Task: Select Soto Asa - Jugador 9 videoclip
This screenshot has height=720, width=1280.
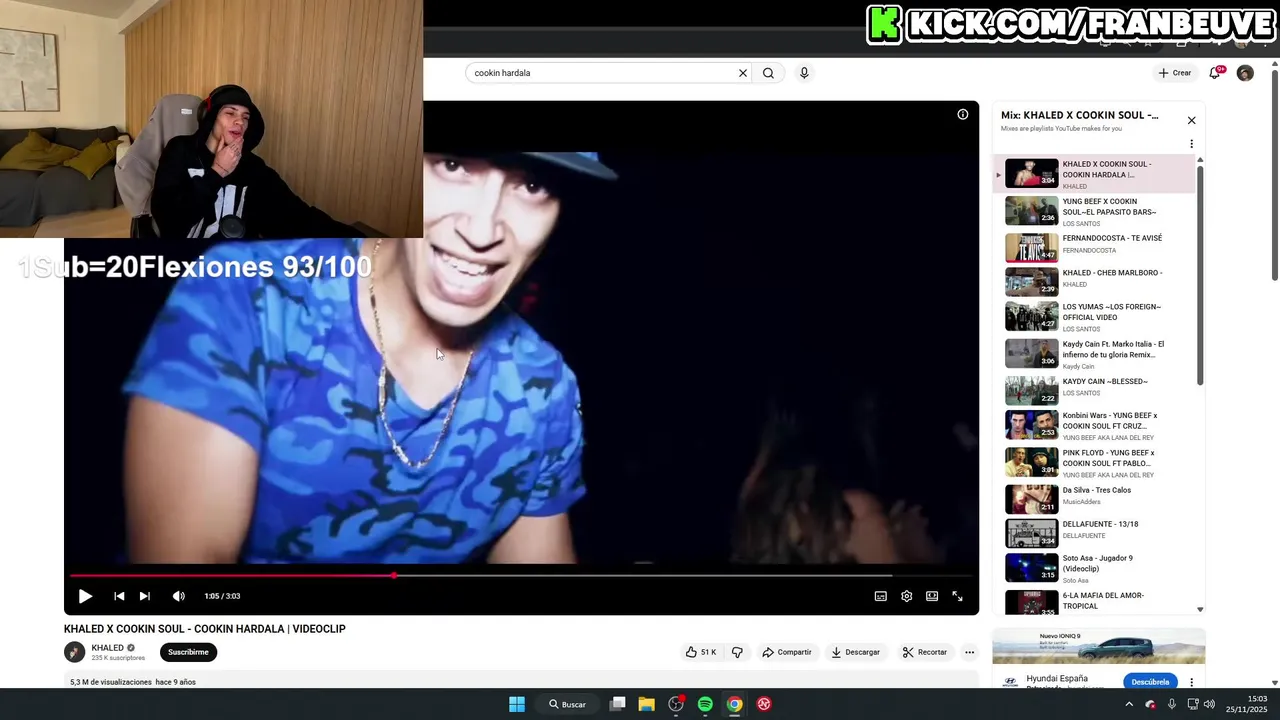Action: pos(1095,567)
